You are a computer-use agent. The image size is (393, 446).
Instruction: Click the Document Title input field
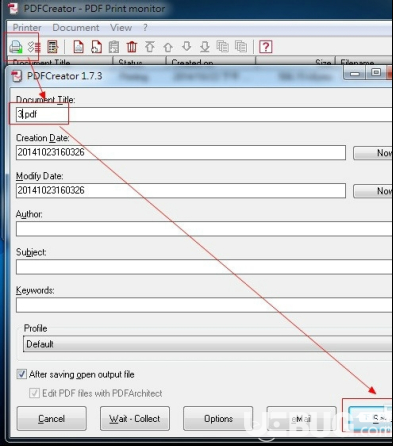pos(204,114)
